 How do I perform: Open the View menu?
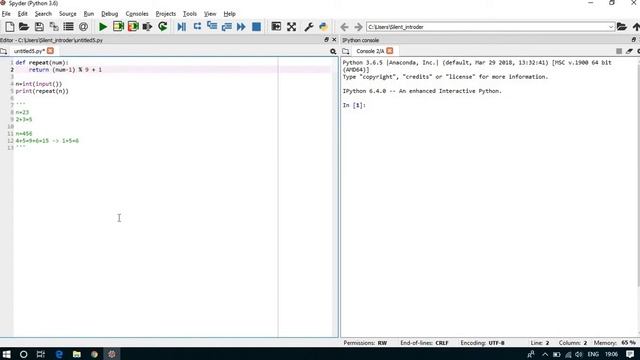(210, 14)
